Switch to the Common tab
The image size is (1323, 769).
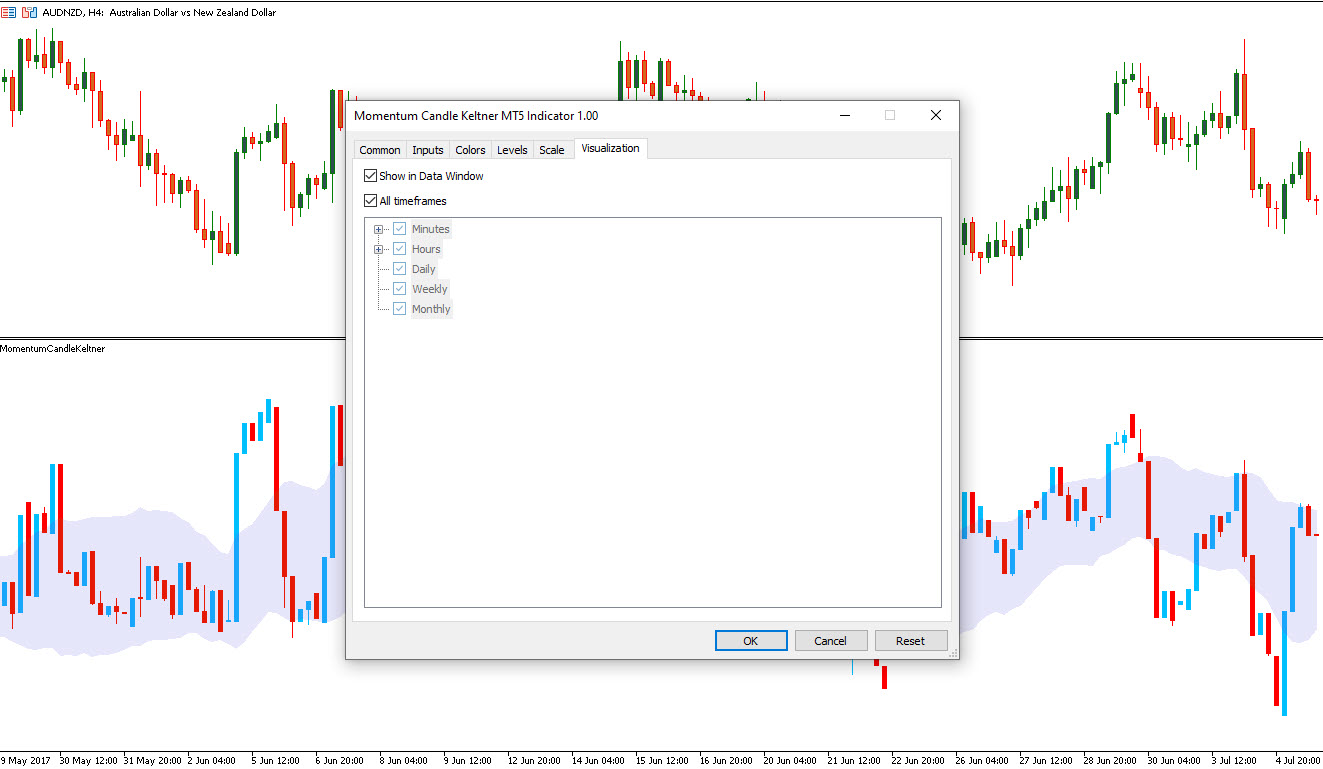379,150
